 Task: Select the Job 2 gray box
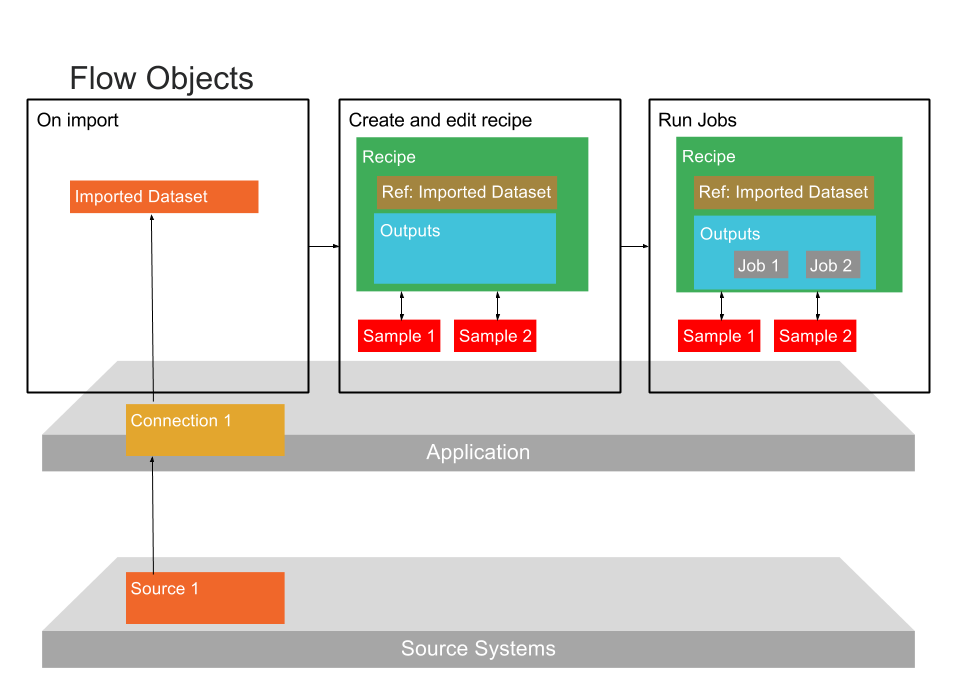coord(832,265)
